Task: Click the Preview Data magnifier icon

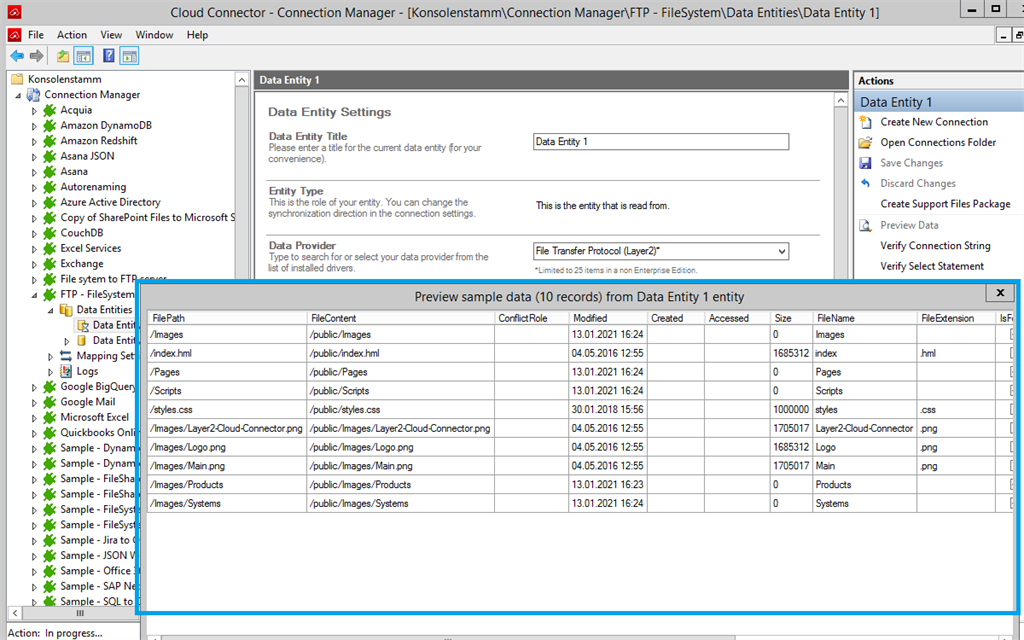Action: pyautogui.click(x=866, y=225)
